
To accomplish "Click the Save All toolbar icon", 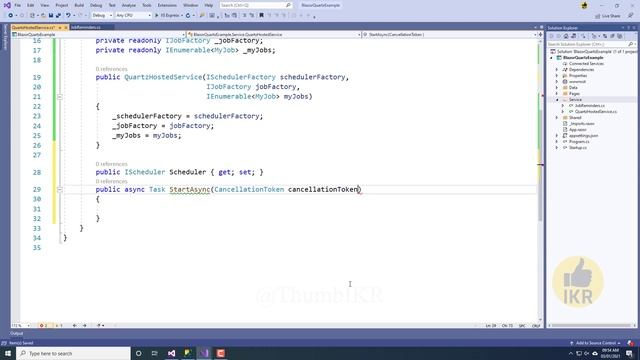I will pos(58,16).
